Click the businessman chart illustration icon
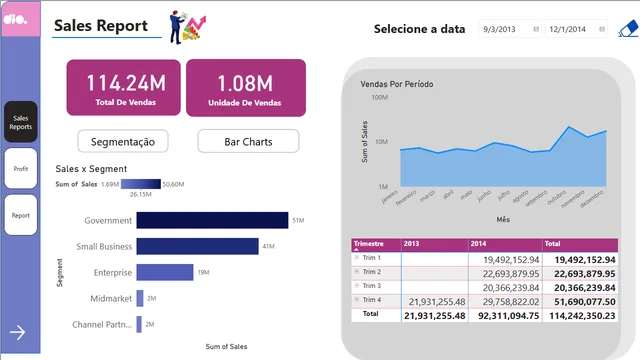 pyautogui.click(x=188, y=27)
